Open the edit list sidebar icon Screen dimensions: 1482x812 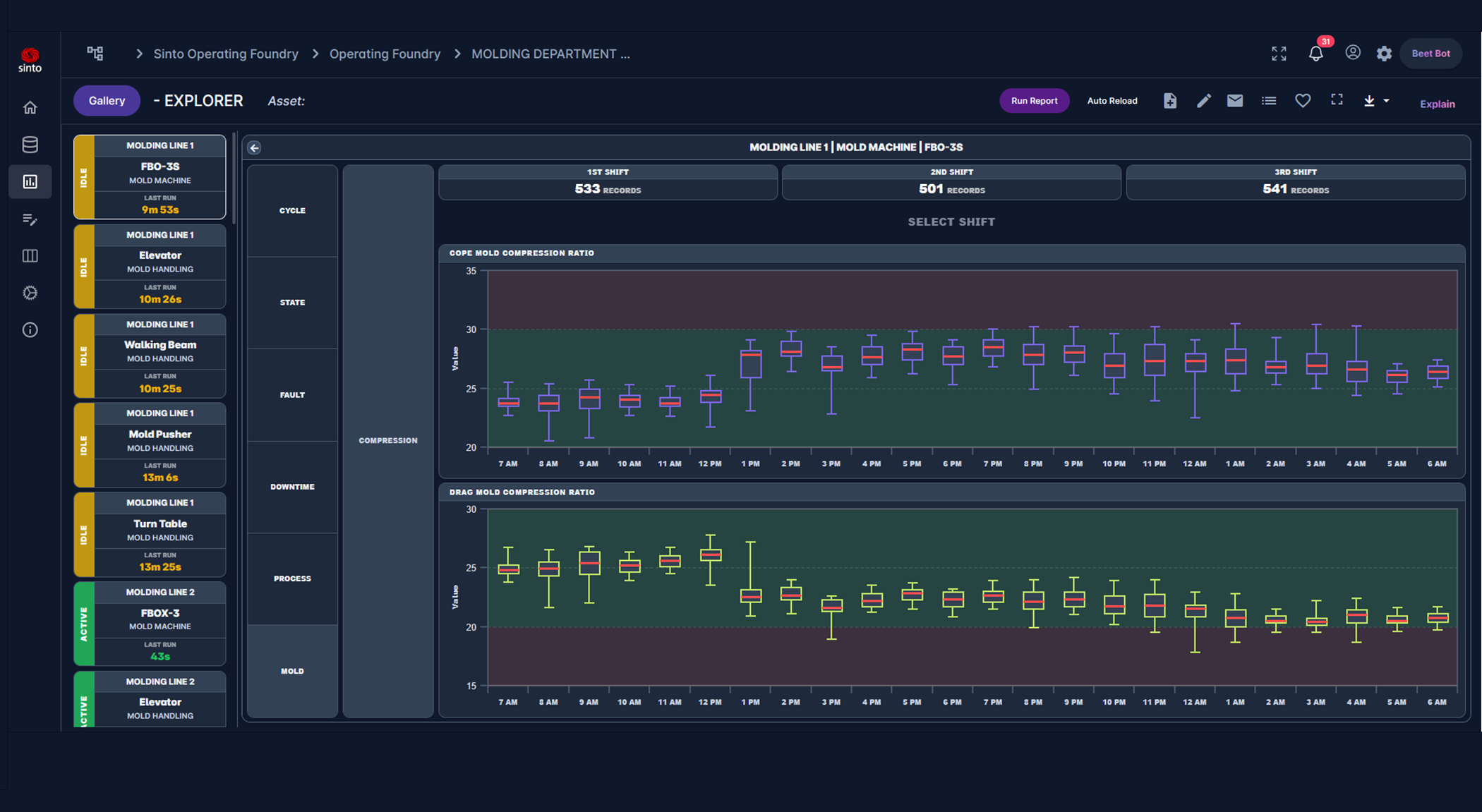pos(30,219)
